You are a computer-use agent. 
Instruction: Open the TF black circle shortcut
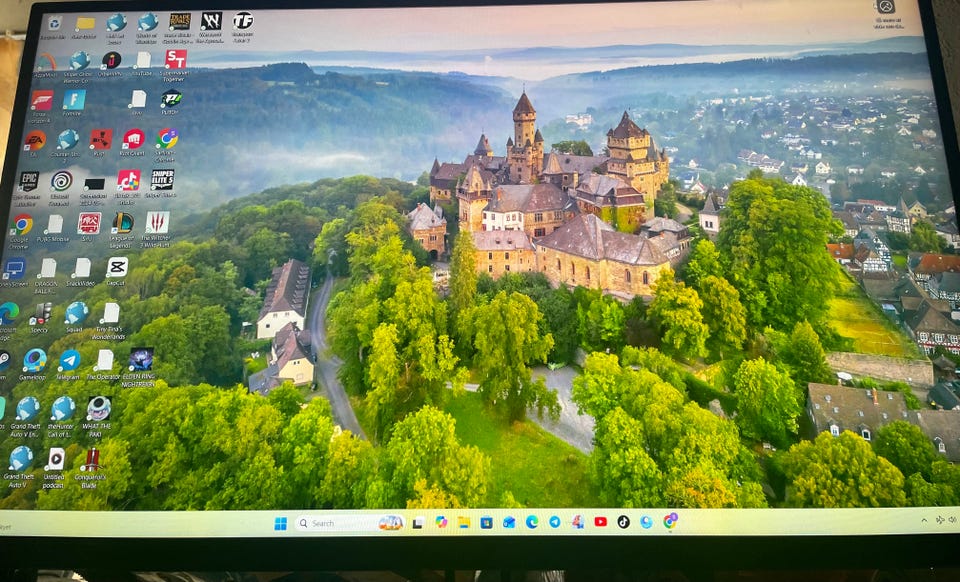click(243, 21)
